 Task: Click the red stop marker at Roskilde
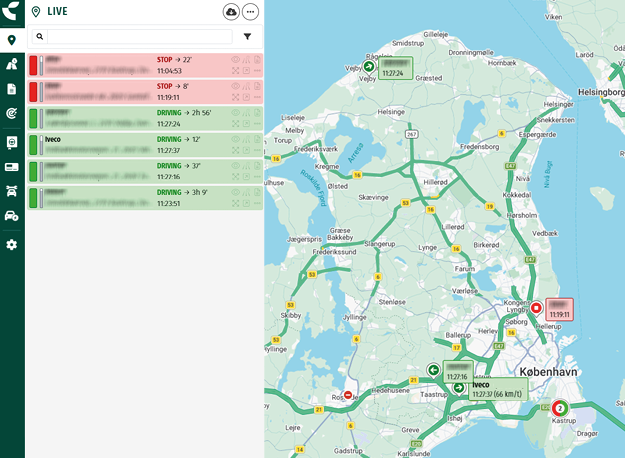point(348,395)
